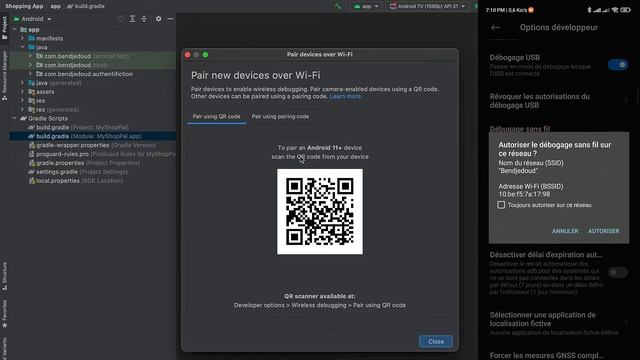Click the Shopping App breadcrumb
Viewport: 640px width, 360px height.
tap(24, 6)
